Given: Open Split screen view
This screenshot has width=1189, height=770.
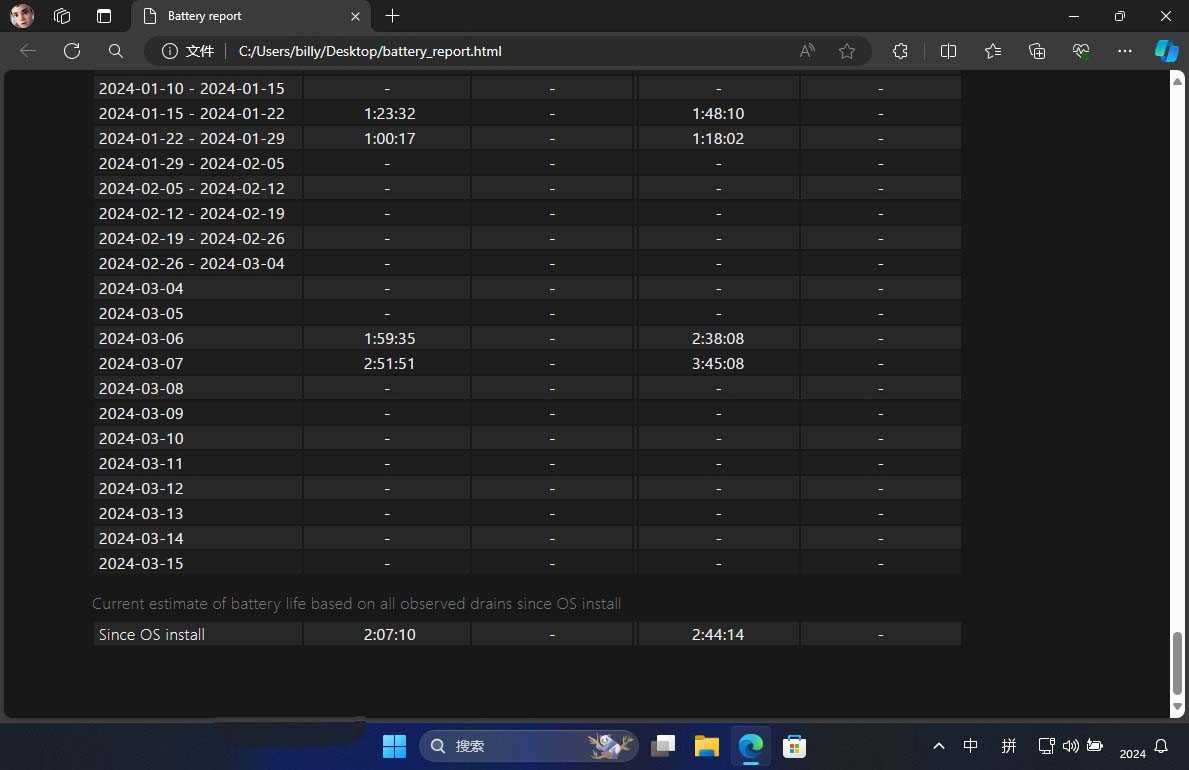Looking at the screenshot, I should 949,51.
